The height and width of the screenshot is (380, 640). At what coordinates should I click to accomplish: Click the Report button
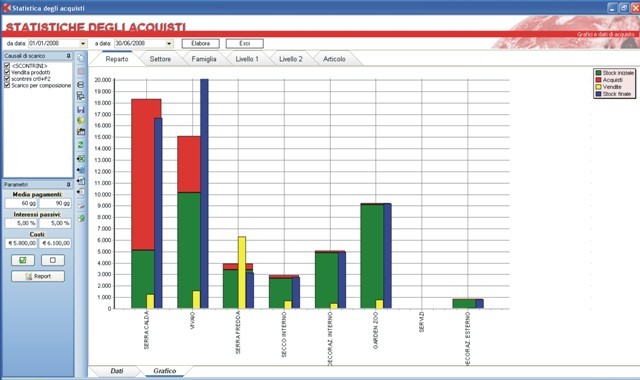(38, 276)
